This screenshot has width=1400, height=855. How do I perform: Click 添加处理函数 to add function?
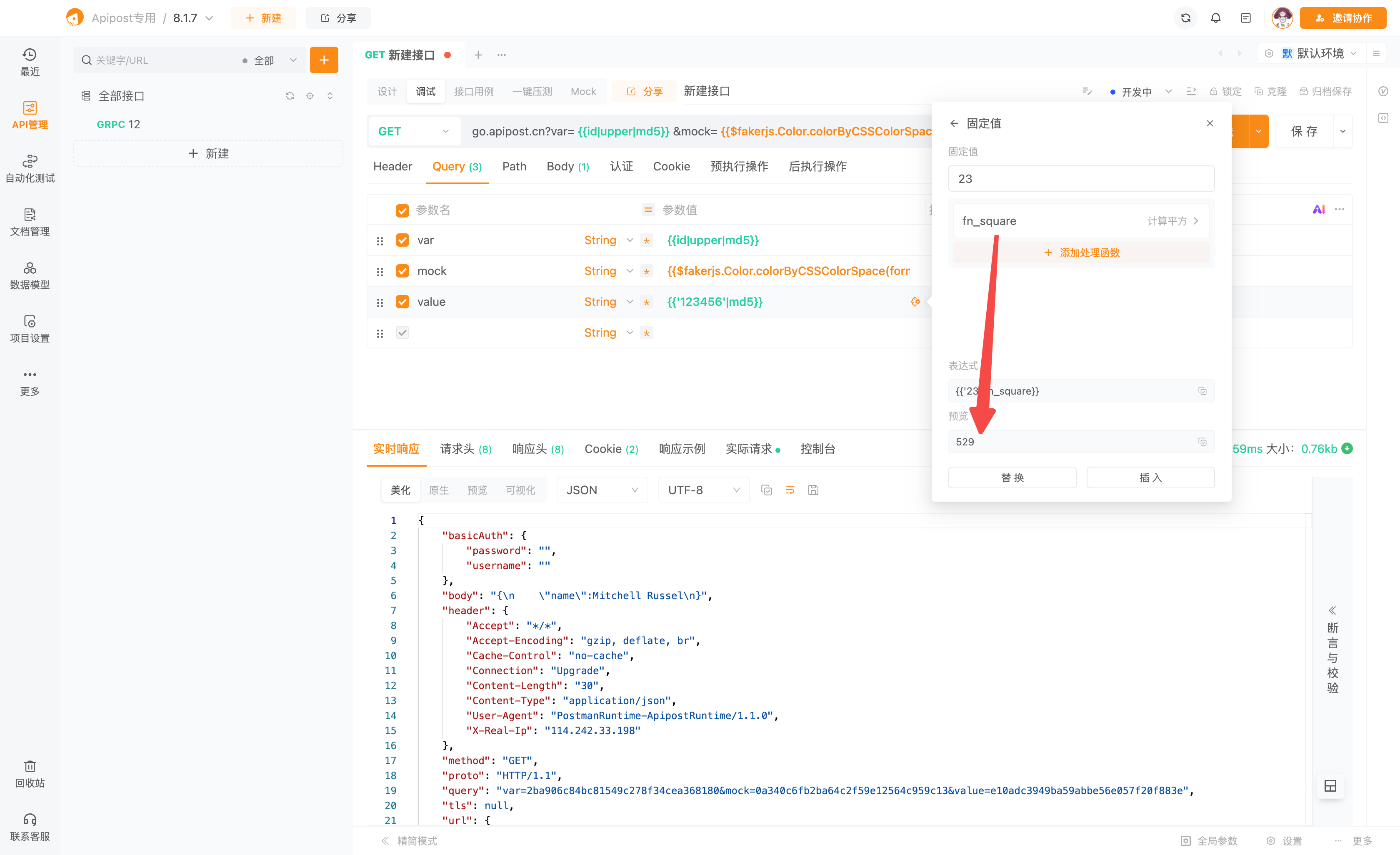click(1081, 253)
